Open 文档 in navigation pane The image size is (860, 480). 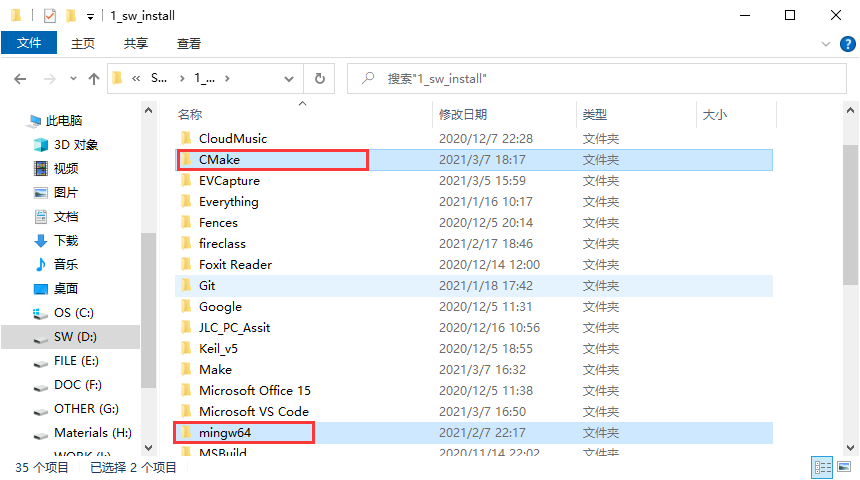point(66,217)
